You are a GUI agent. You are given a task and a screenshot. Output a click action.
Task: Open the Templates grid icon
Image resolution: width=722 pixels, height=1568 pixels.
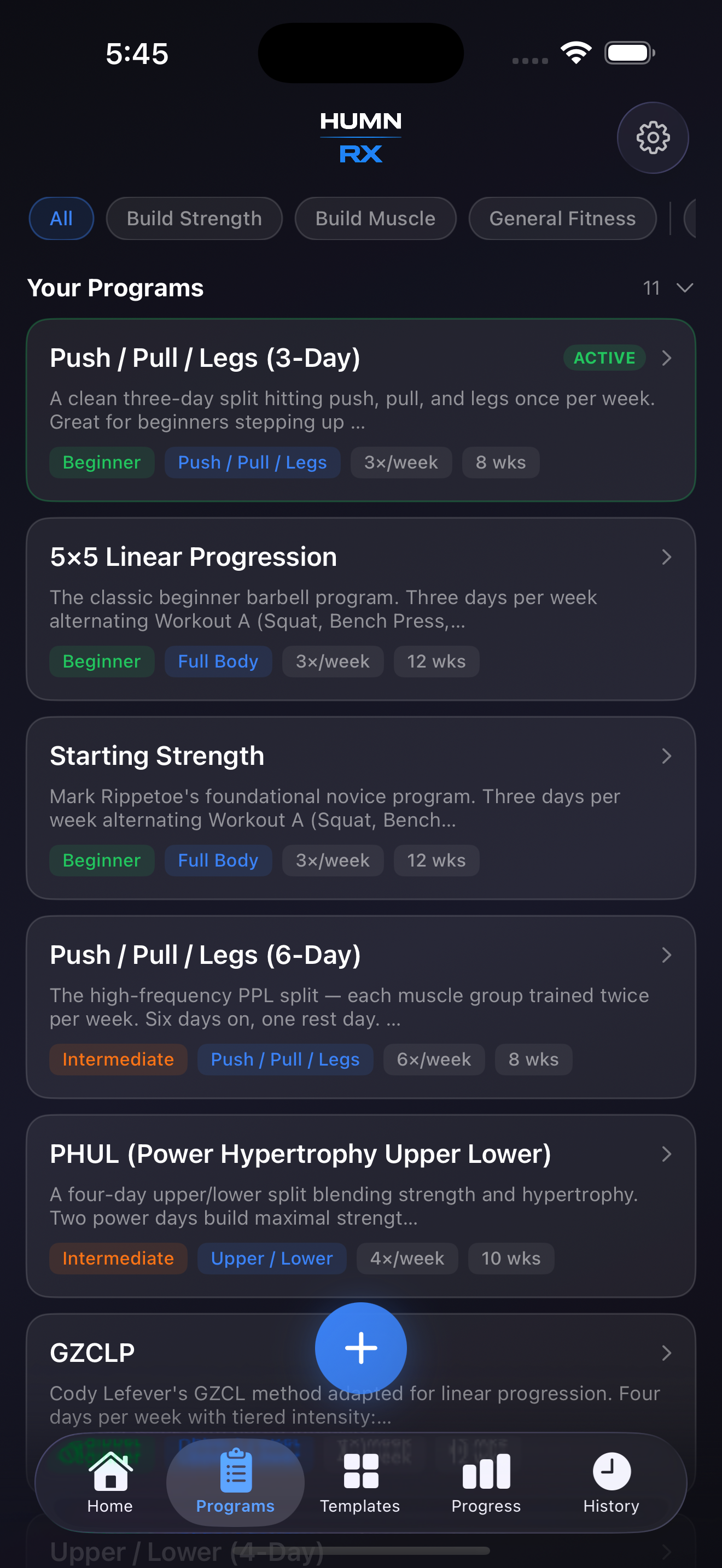pyautogui.click(x=360, y=1471)
